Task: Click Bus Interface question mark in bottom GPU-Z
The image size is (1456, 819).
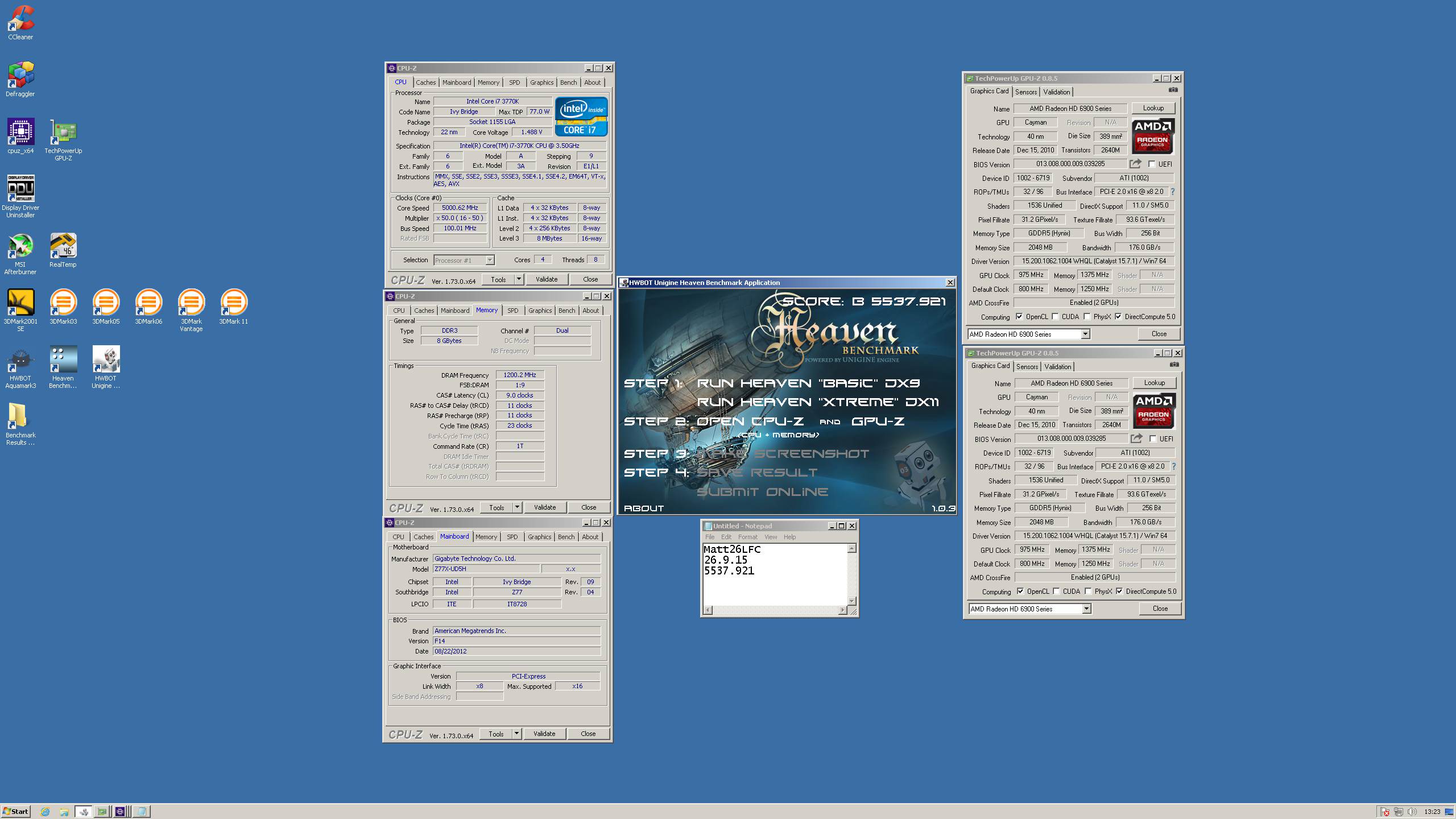Action: point(1174,466)
